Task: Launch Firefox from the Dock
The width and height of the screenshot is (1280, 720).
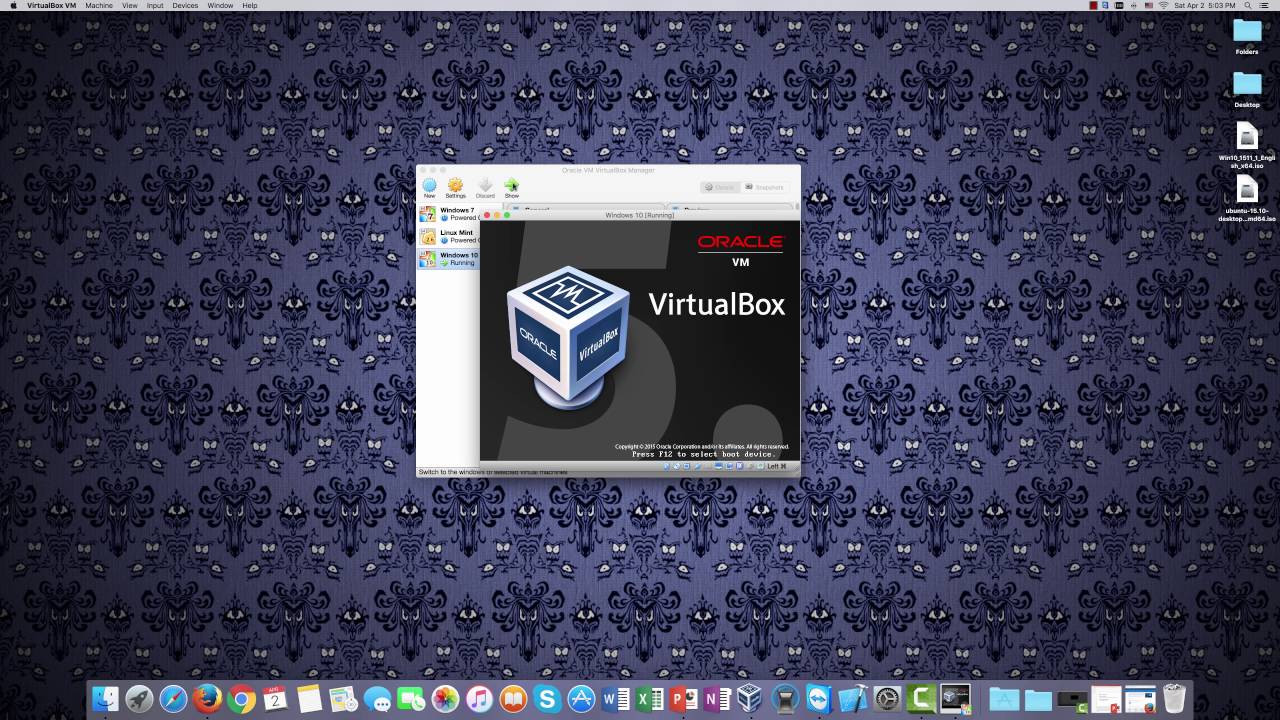Action: pos(207,699)
